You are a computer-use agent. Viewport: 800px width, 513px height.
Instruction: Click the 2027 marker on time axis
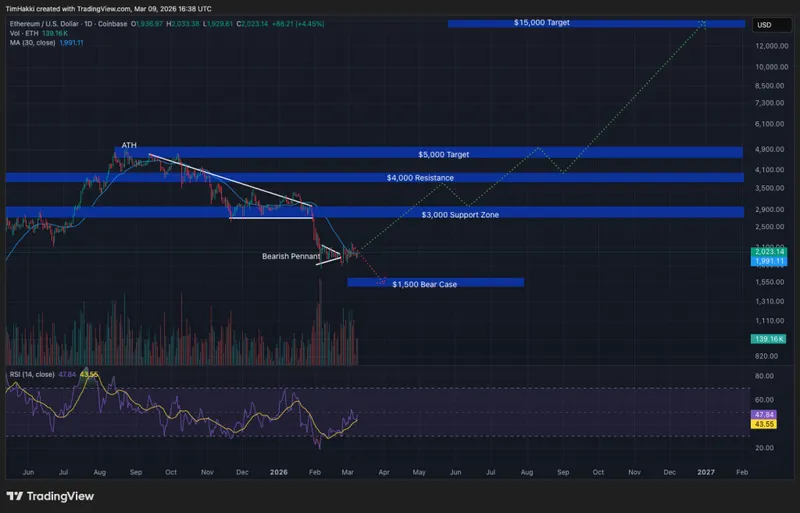click(x=705, y=470)
